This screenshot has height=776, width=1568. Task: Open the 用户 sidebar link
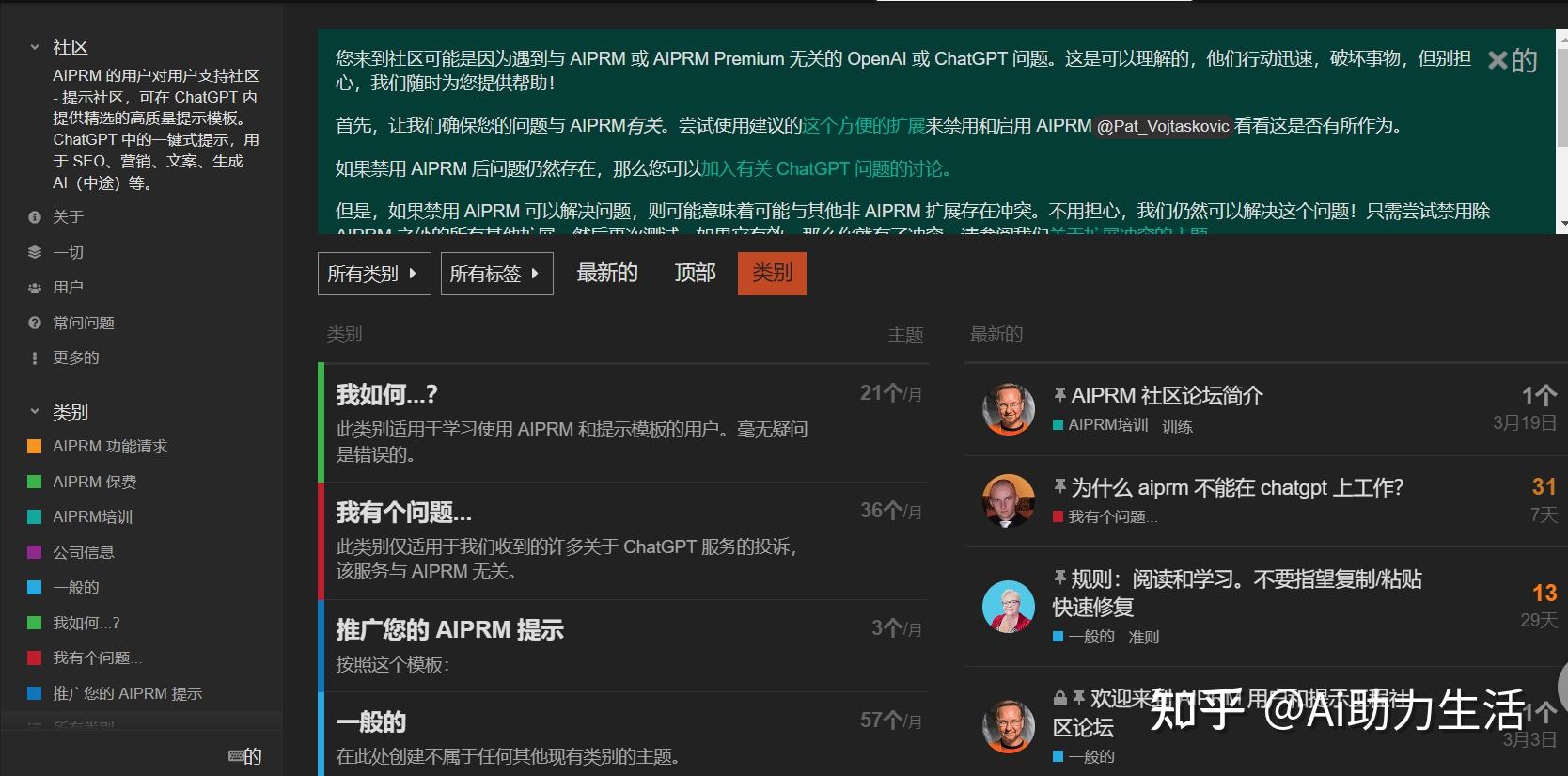pyautogui.click(x=68, y=288)
